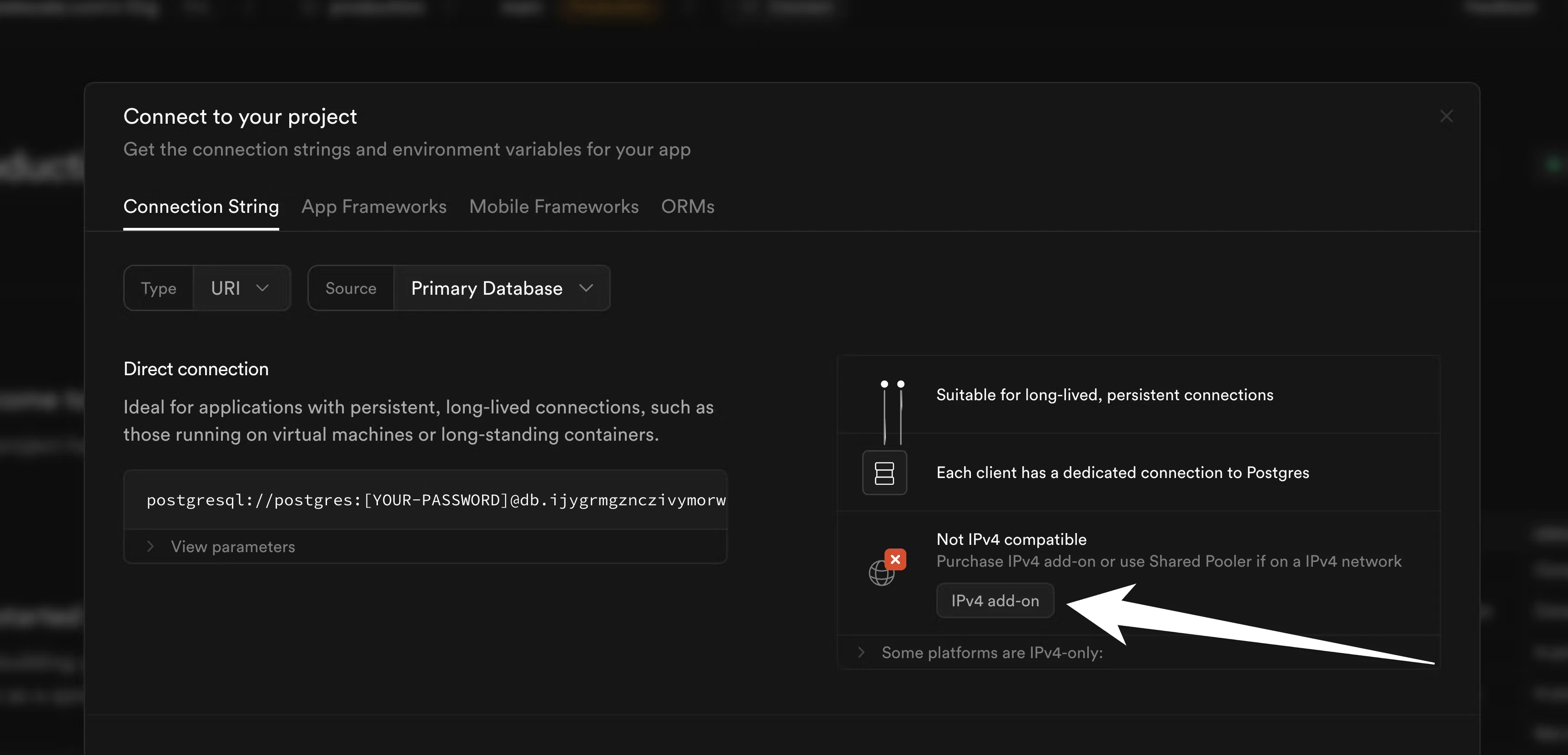Click the postgresql connection string field
The width and height of the screenshot is (1568, 755).
pos(435,500)
